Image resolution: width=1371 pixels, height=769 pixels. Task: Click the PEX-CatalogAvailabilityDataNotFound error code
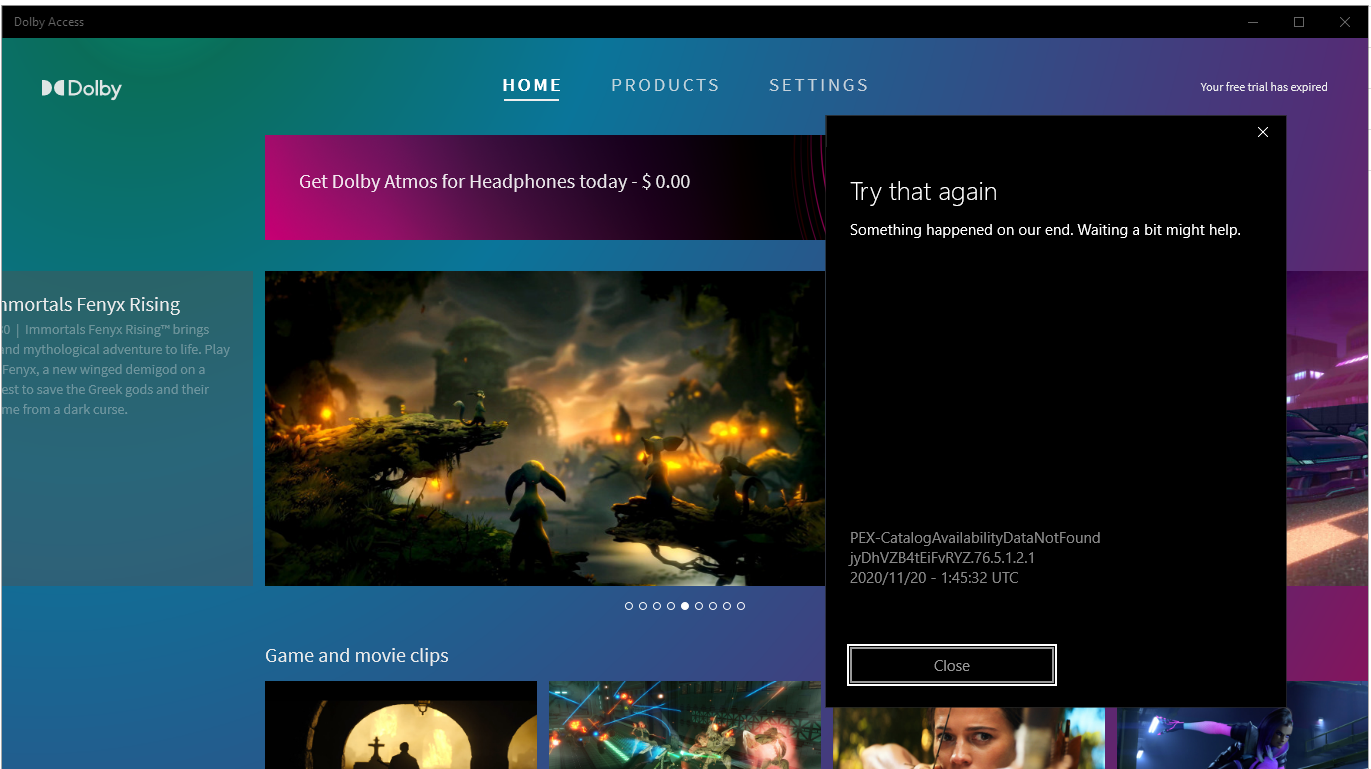point(975,538)
